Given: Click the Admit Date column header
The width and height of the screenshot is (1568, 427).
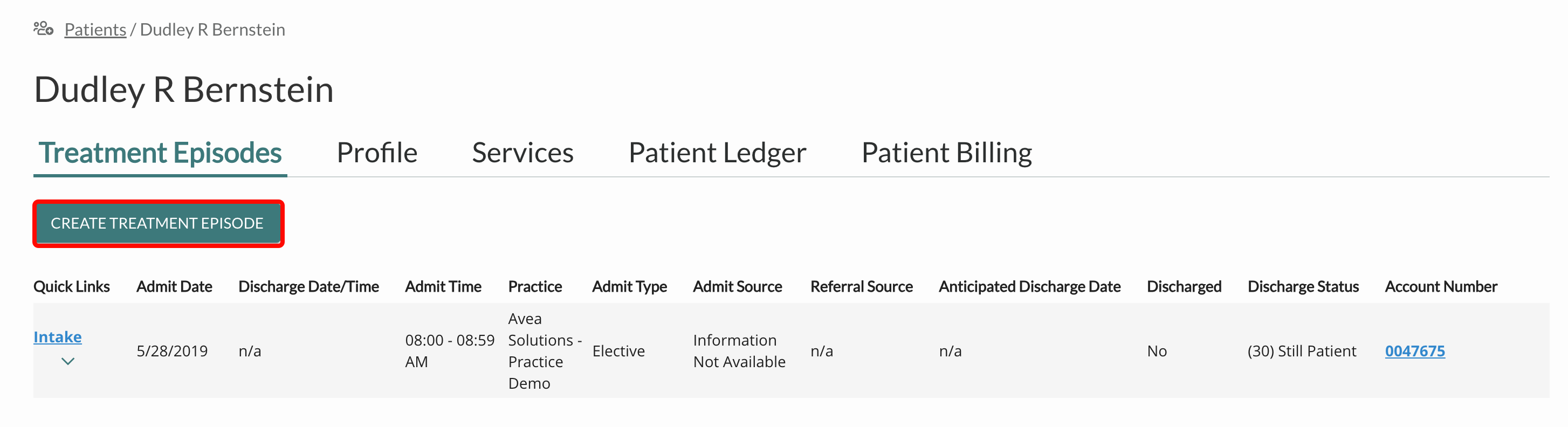Looking at the screenshot, I should click(174, 286).
